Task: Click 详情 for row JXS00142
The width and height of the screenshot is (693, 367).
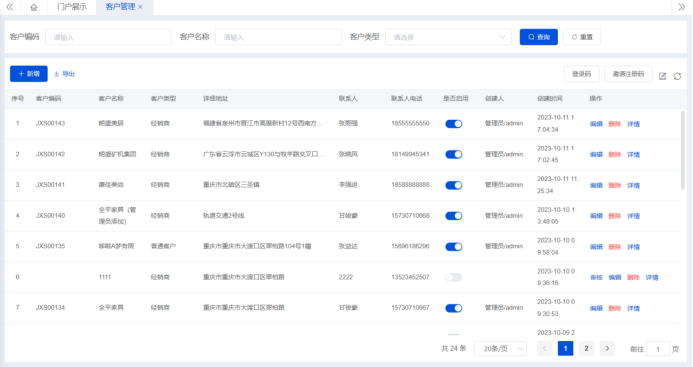Action: [633, 155]
